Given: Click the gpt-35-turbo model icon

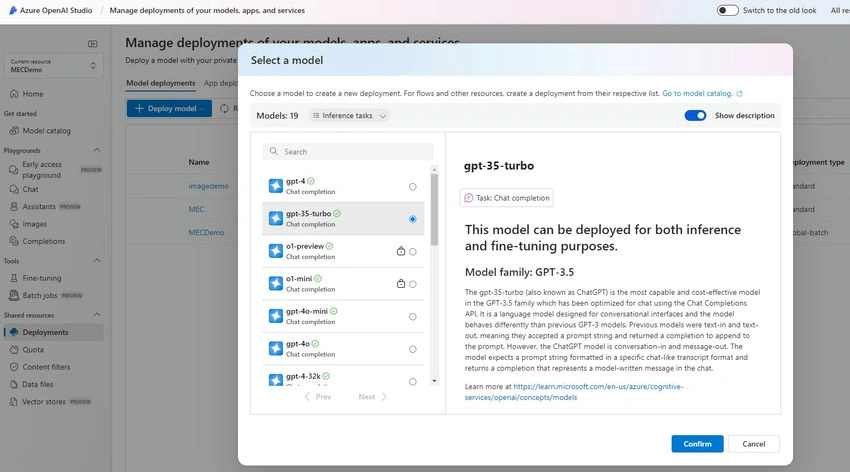Looking at the screenshot, I should (x=276, y=218).
